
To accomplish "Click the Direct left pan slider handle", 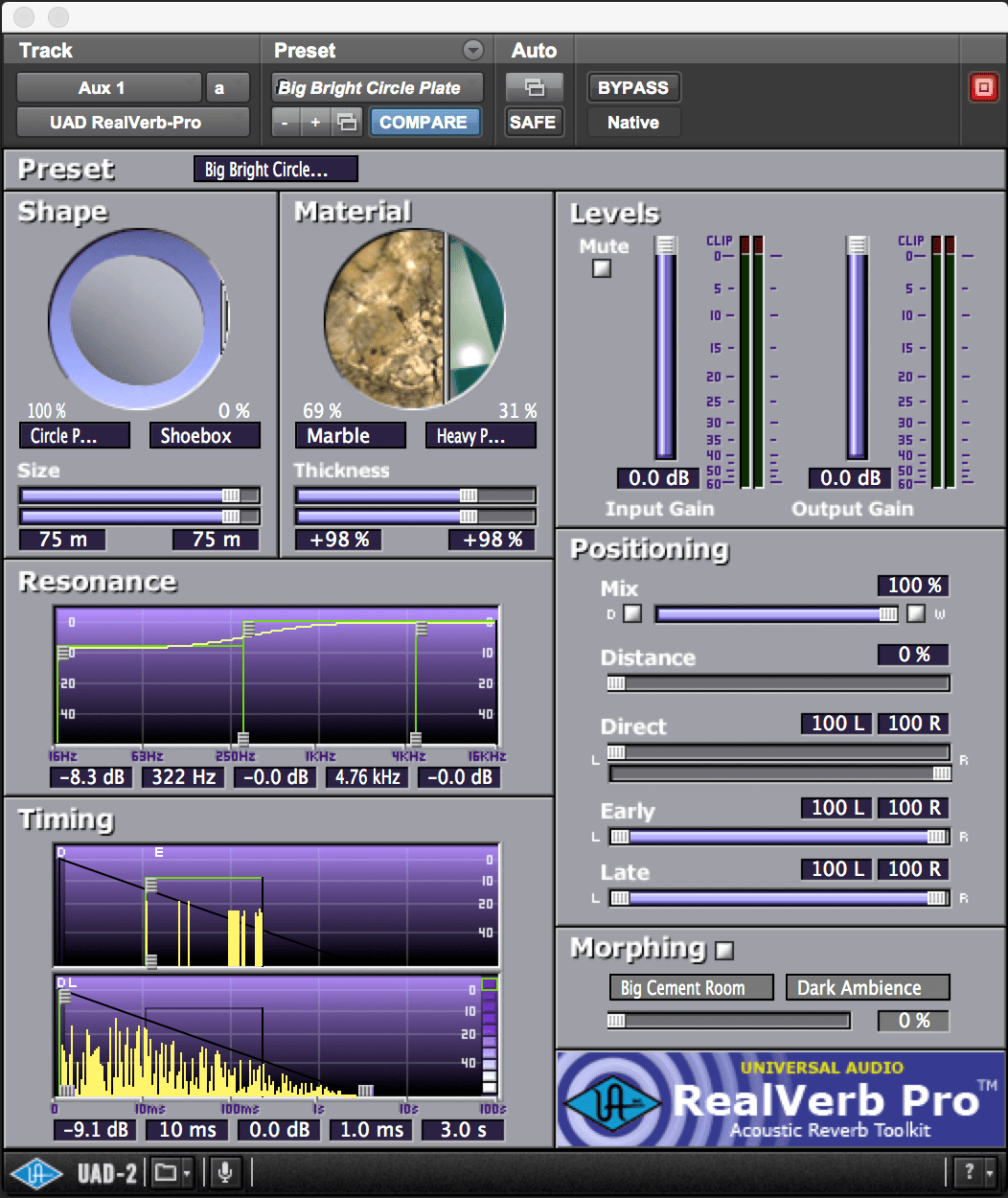I will click(616, 752).
